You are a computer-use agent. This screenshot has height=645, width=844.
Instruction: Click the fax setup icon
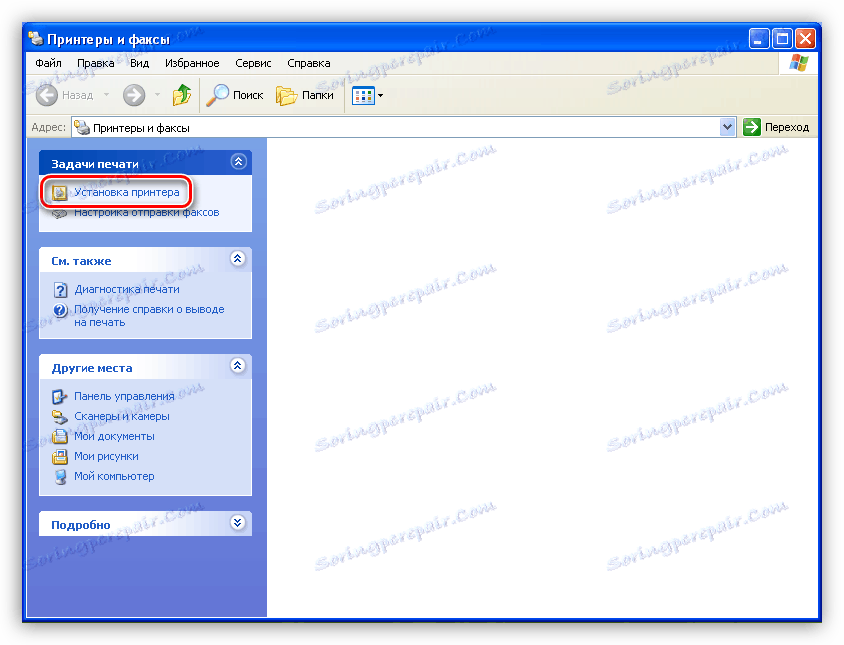(x=59, y=214)
